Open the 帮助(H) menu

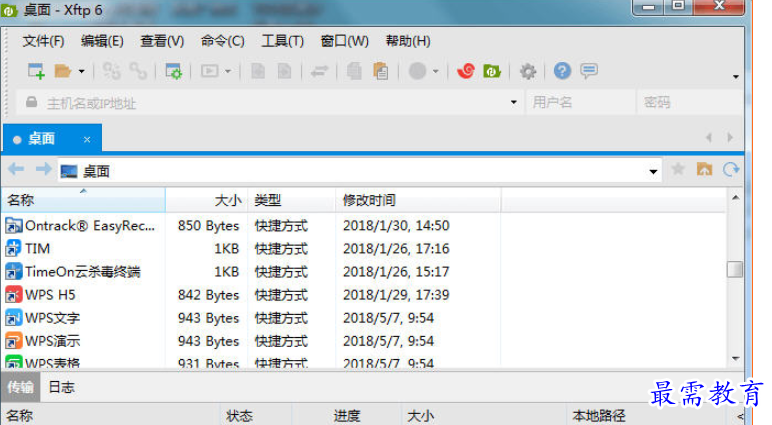pos(408,41)
